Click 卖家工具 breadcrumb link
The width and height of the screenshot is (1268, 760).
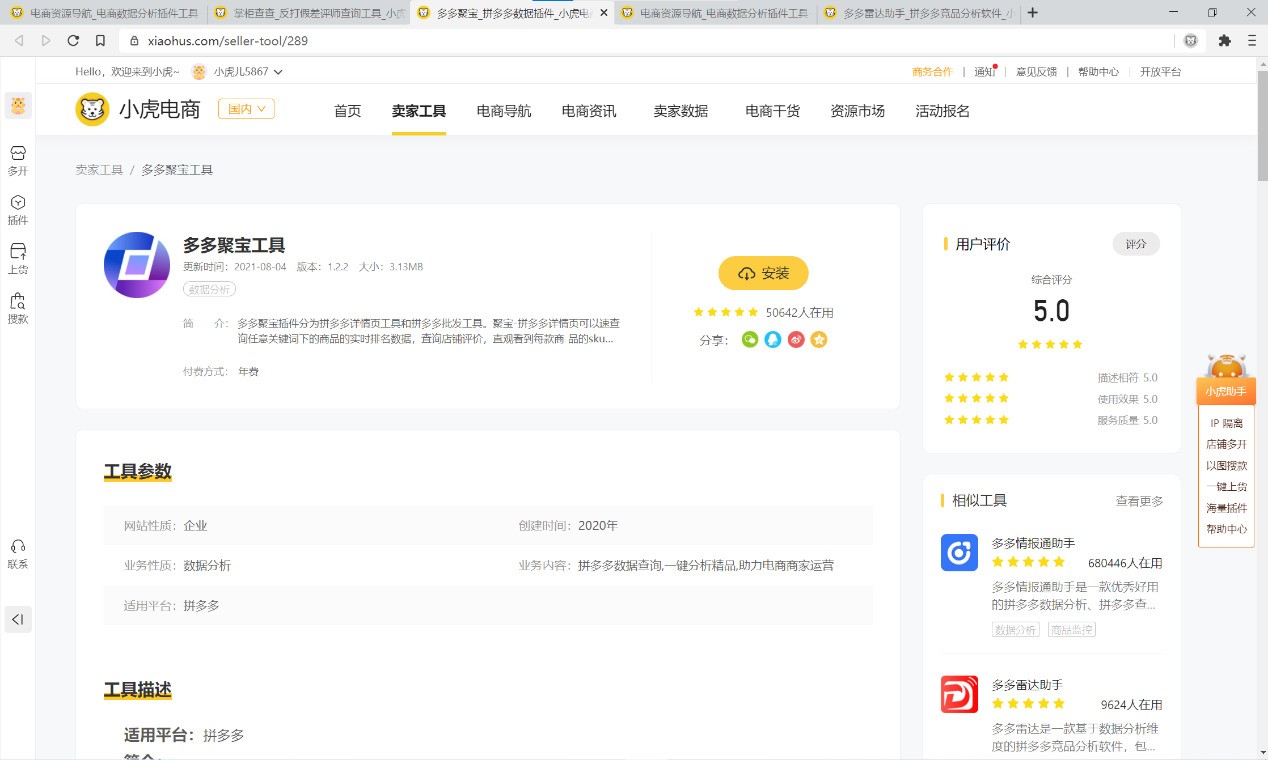coord(99,170)
